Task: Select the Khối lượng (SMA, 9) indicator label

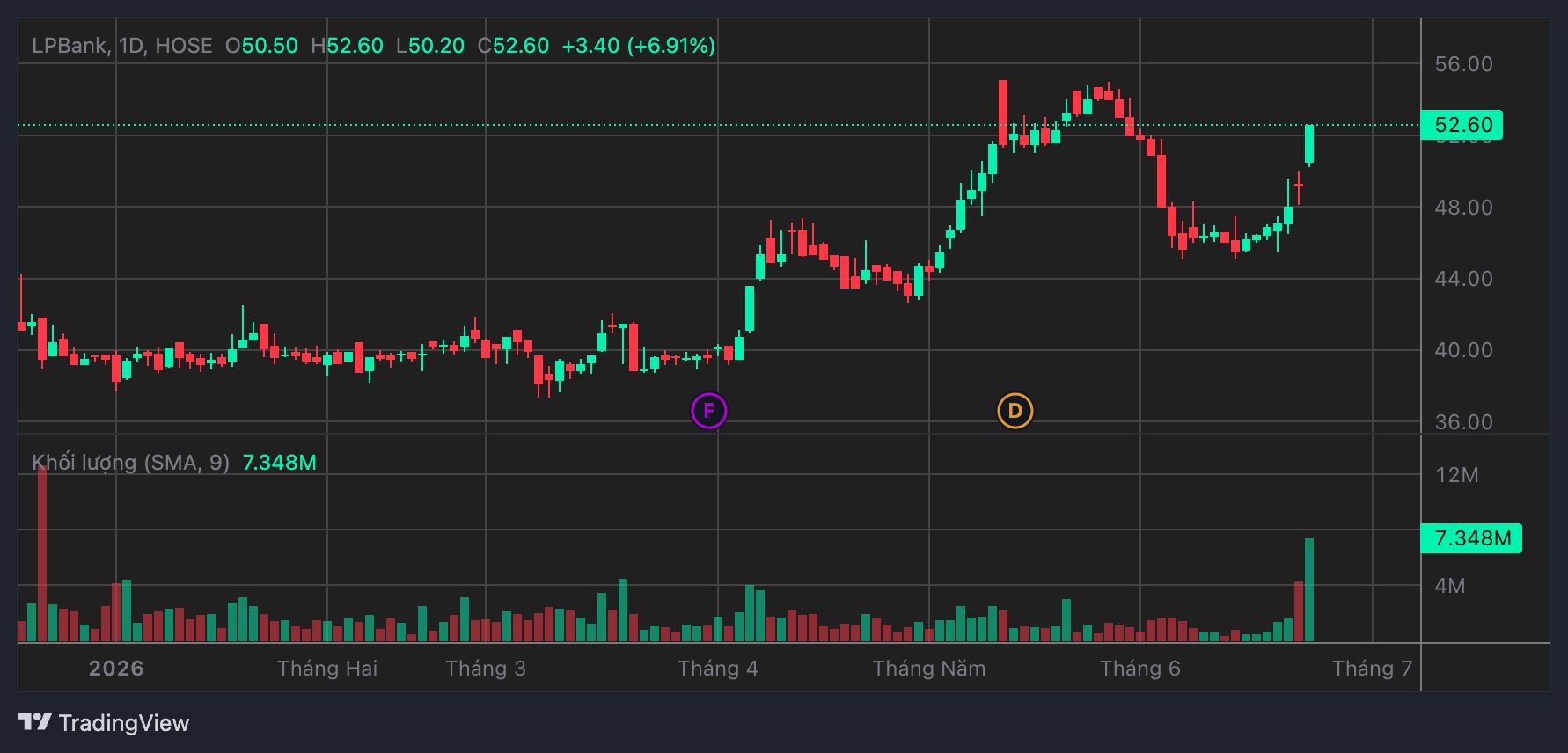Action: (130, 463)
